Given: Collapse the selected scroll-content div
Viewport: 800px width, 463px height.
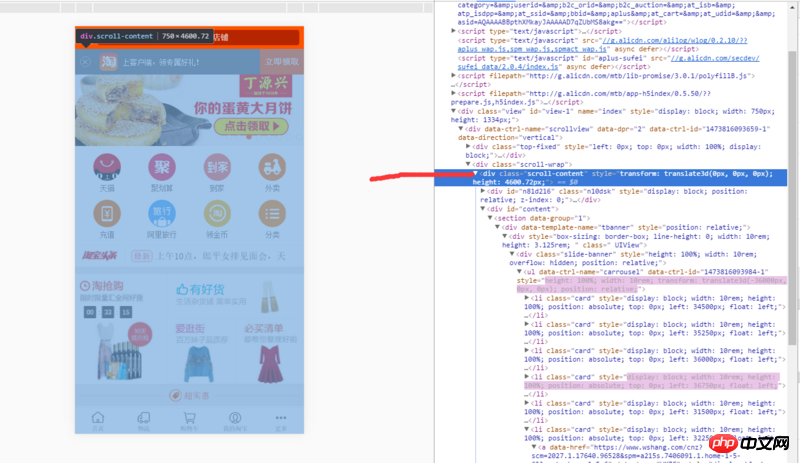Looking at the screenshot, I should [x=476, y=174].
